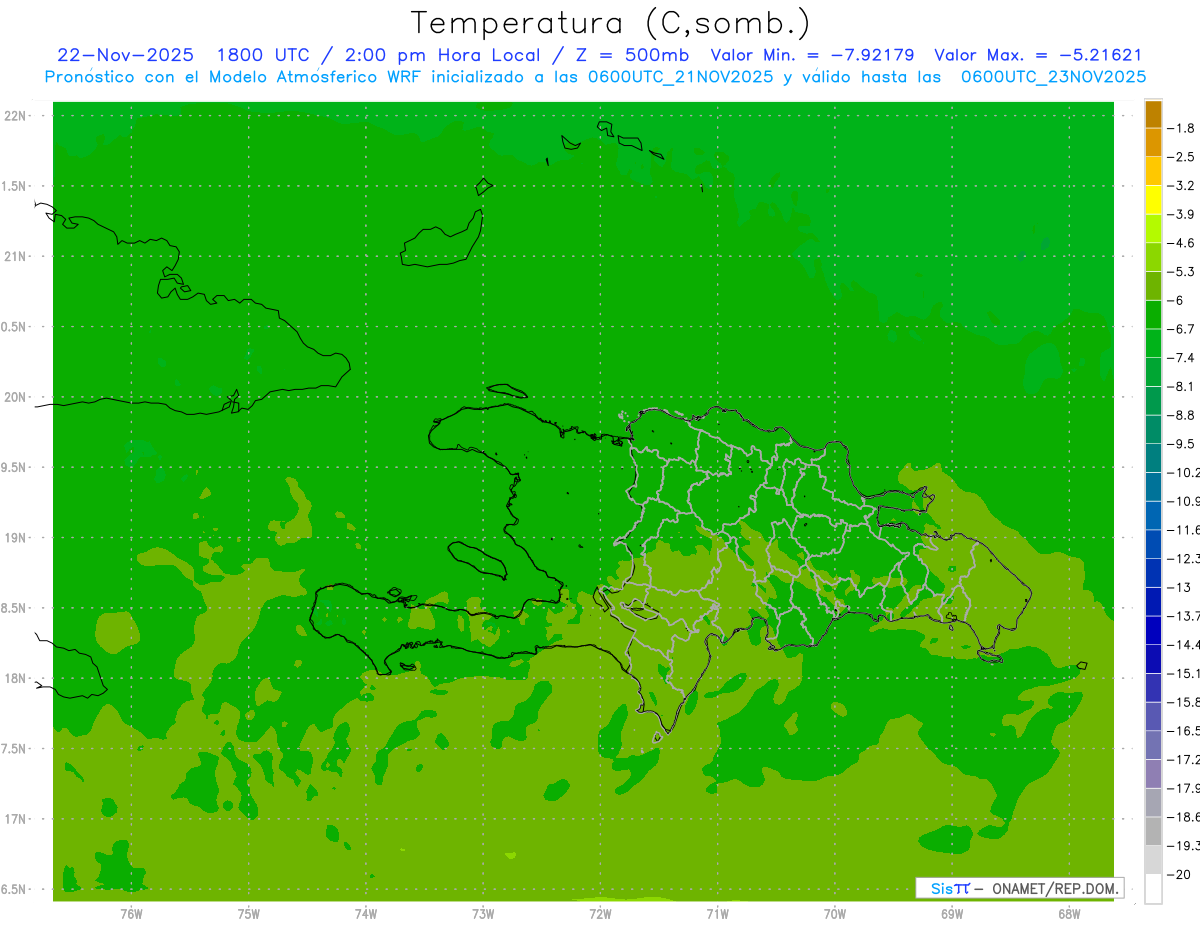Select the light gray swatch between -19.3 and -20
Image resolution: width=1200 pixels, height=927 pixels.
click(x=1153, y=859)
